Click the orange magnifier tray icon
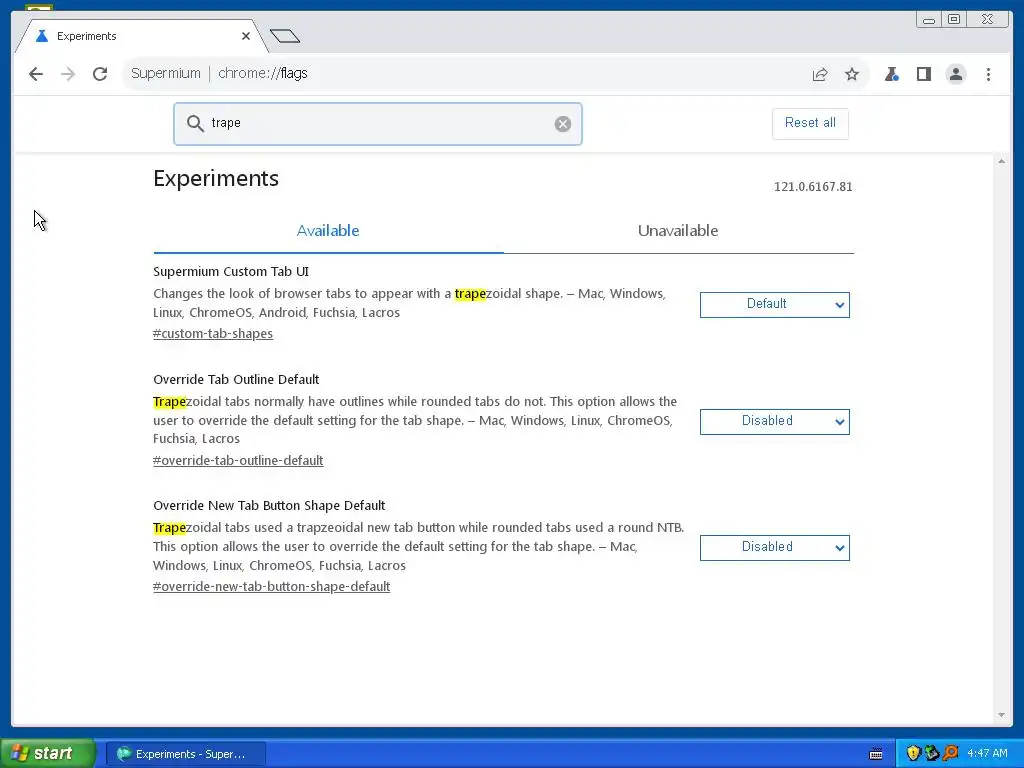This screenshot has width=1024, height=768. pos(950,754)
